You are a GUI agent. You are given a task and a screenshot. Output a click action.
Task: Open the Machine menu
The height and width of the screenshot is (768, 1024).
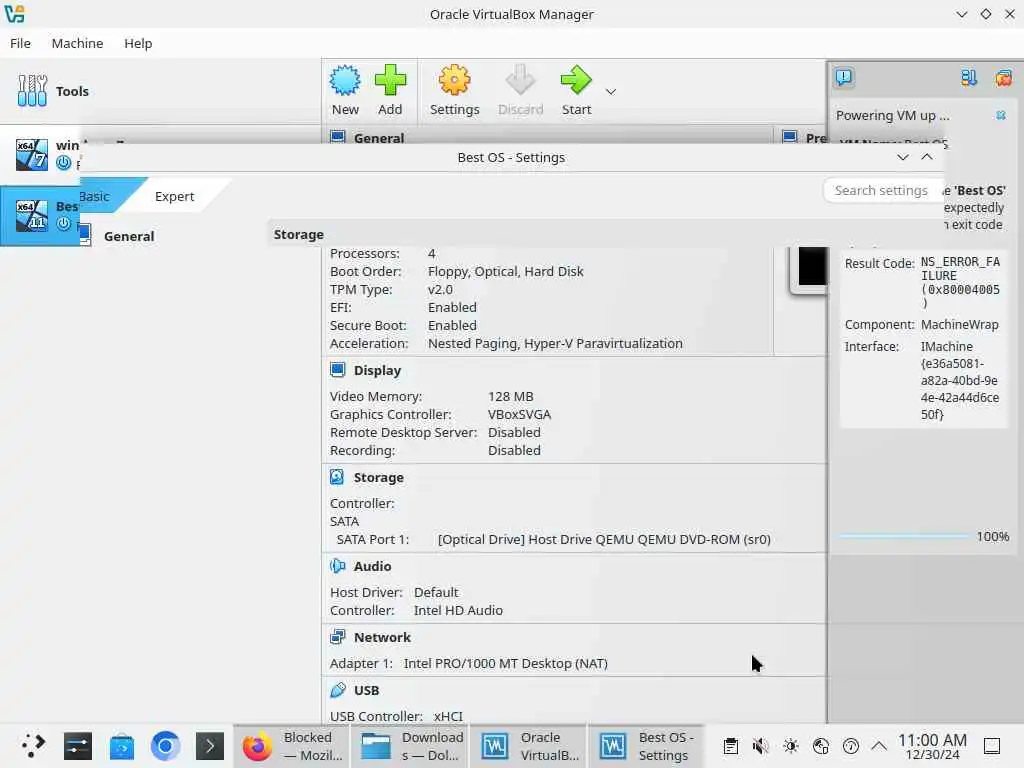pos(77,43)
